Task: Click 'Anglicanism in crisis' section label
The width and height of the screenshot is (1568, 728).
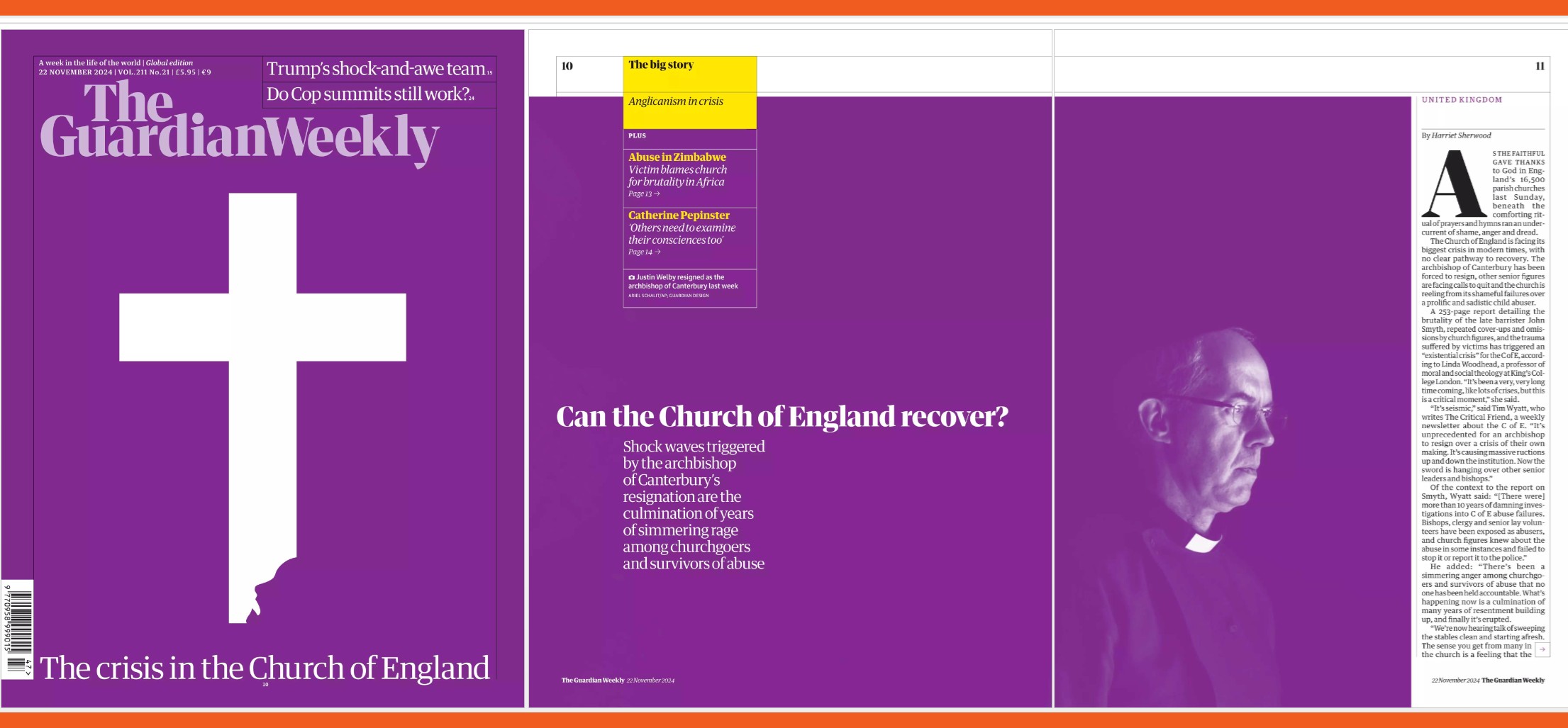Action: (676, 101)
